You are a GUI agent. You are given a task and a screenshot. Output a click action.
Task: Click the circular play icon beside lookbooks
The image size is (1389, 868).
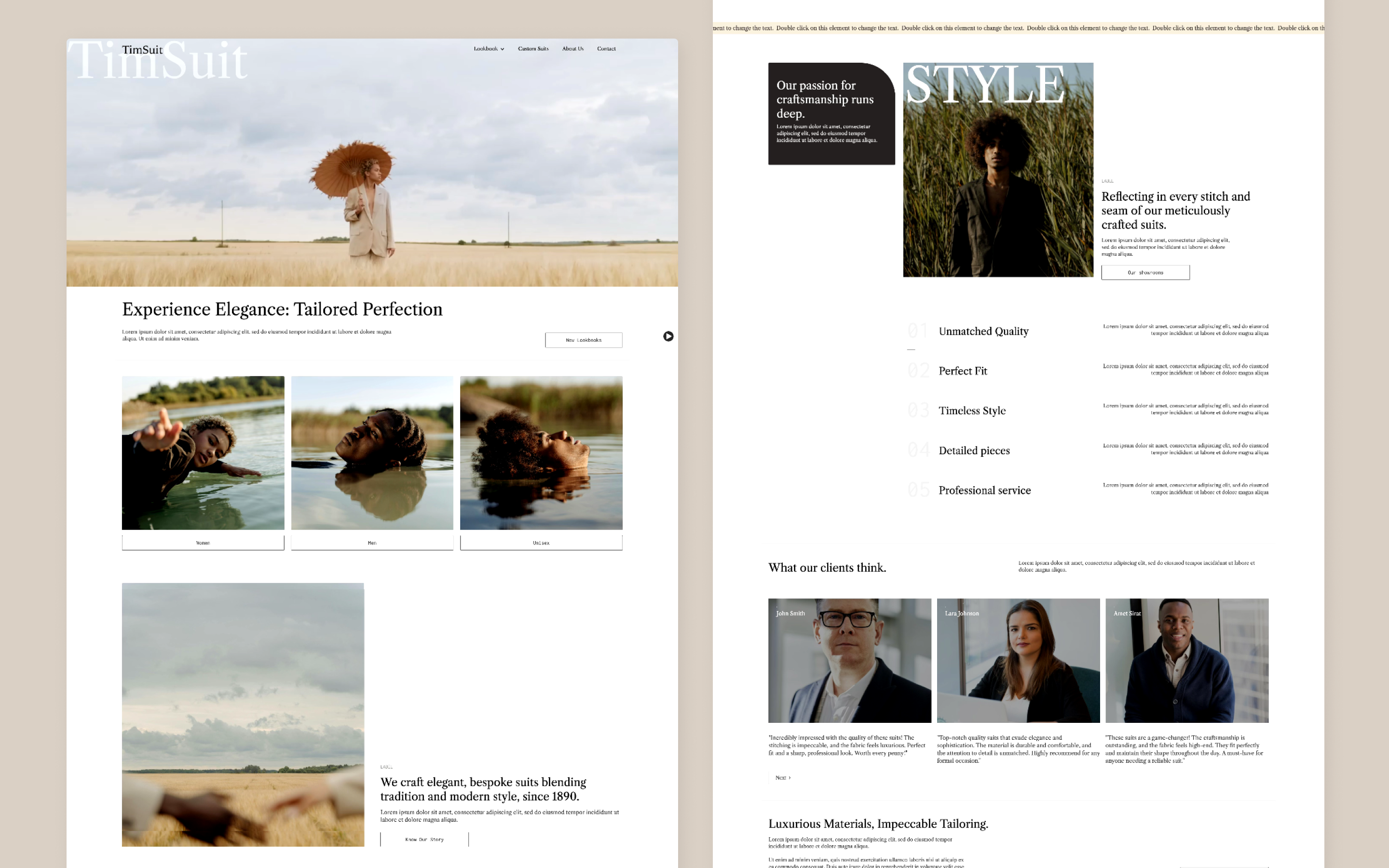tap(668, 337)
